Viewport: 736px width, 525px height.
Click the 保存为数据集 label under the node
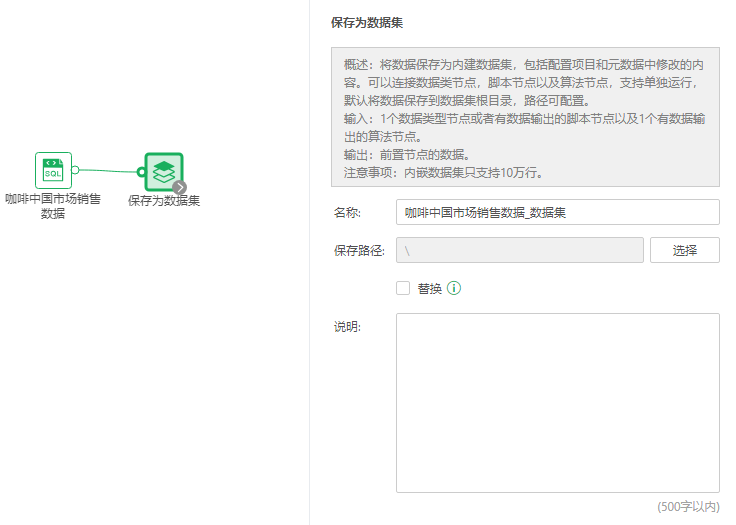[x=164, y=200]
